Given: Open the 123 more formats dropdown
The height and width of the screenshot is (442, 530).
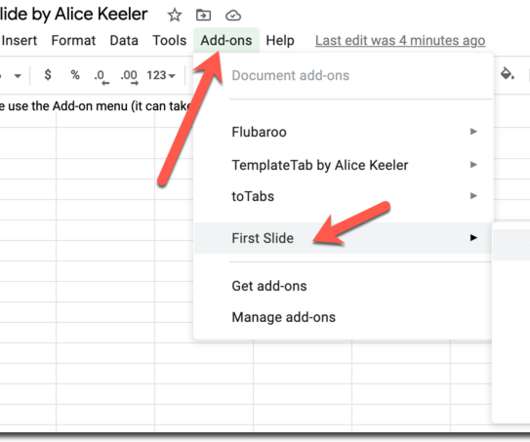Looking at the screenshot, I should (x=161, y=75).
